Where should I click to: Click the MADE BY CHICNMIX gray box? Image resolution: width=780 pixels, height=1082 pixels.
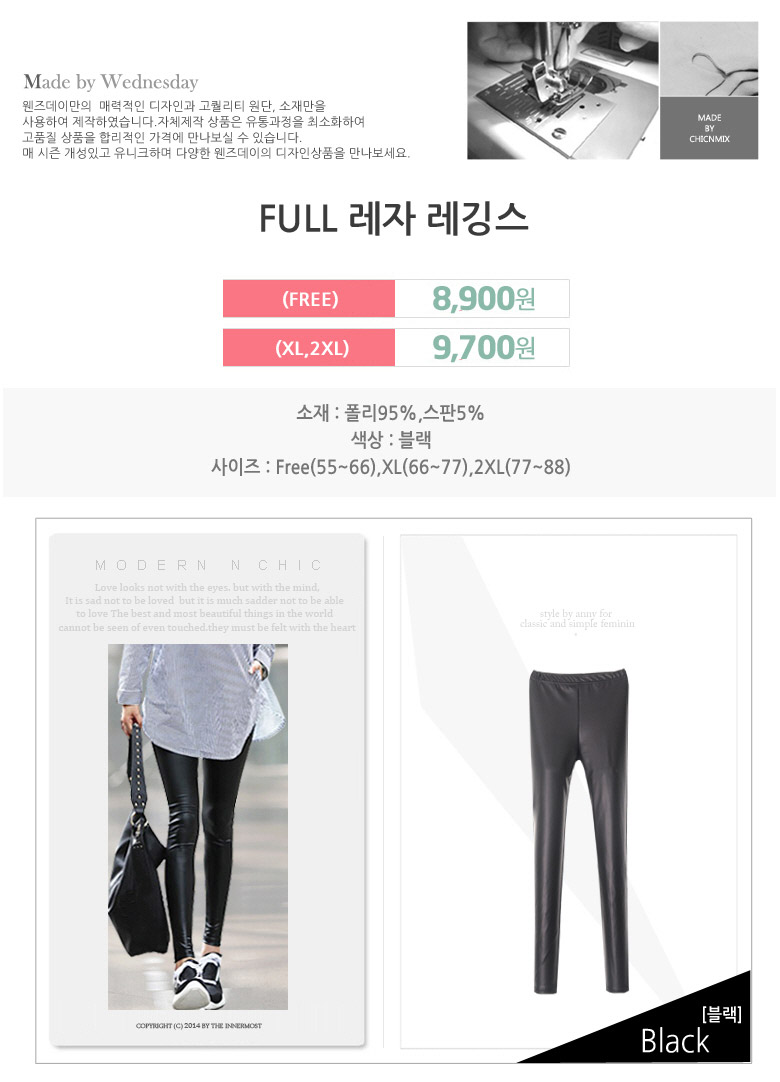[x=709, y=128]
